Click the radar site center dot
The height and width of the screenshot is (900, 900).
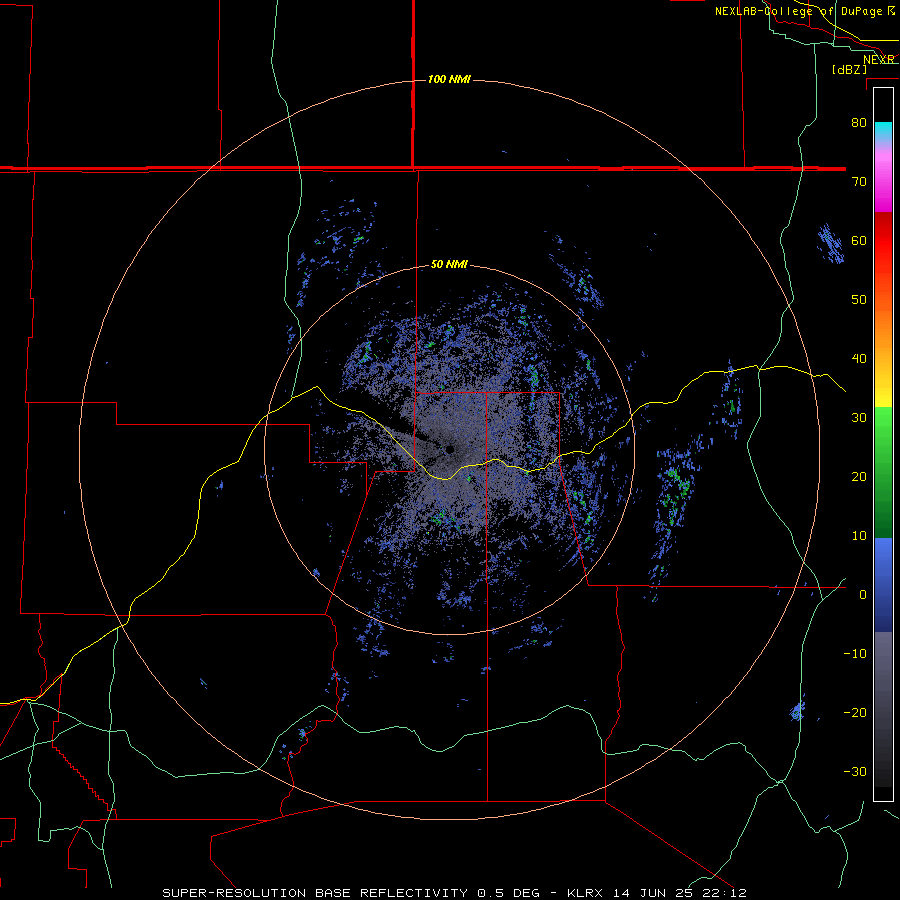(451, 449)
